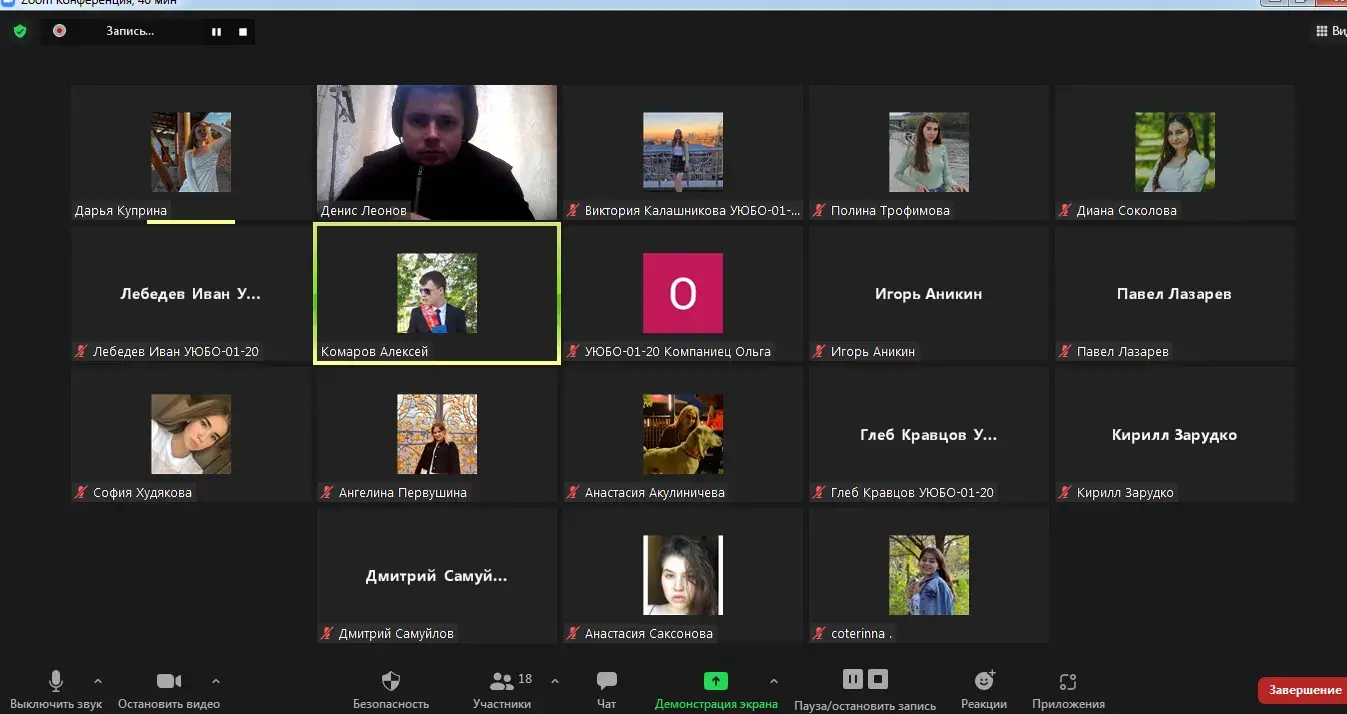Select Денис Леонов's live video tile

(x=437, y=153)
